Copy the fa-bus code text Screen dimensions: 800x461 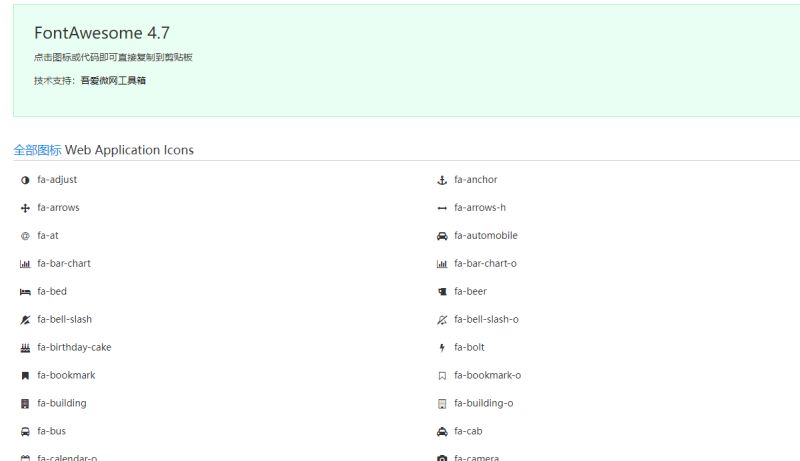[x=52, y=431]
